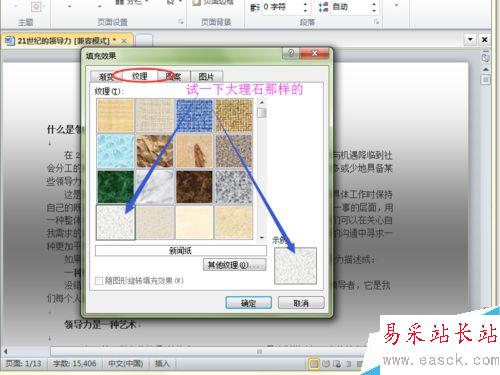Toggle 随图形旋转填充效果 checkbox
This screenshot has height=375, width=500.
coord(99,281)
